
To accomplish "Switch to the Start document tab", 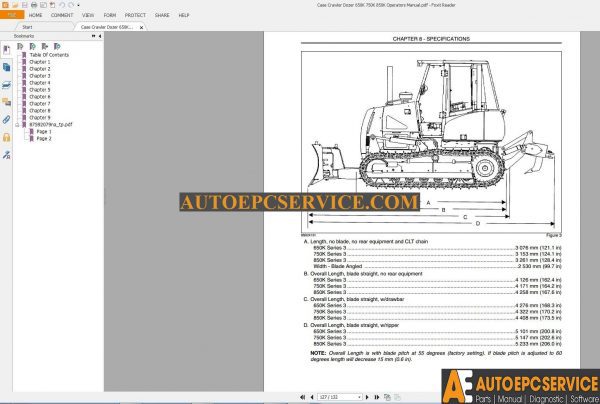I will pos(27,27).
